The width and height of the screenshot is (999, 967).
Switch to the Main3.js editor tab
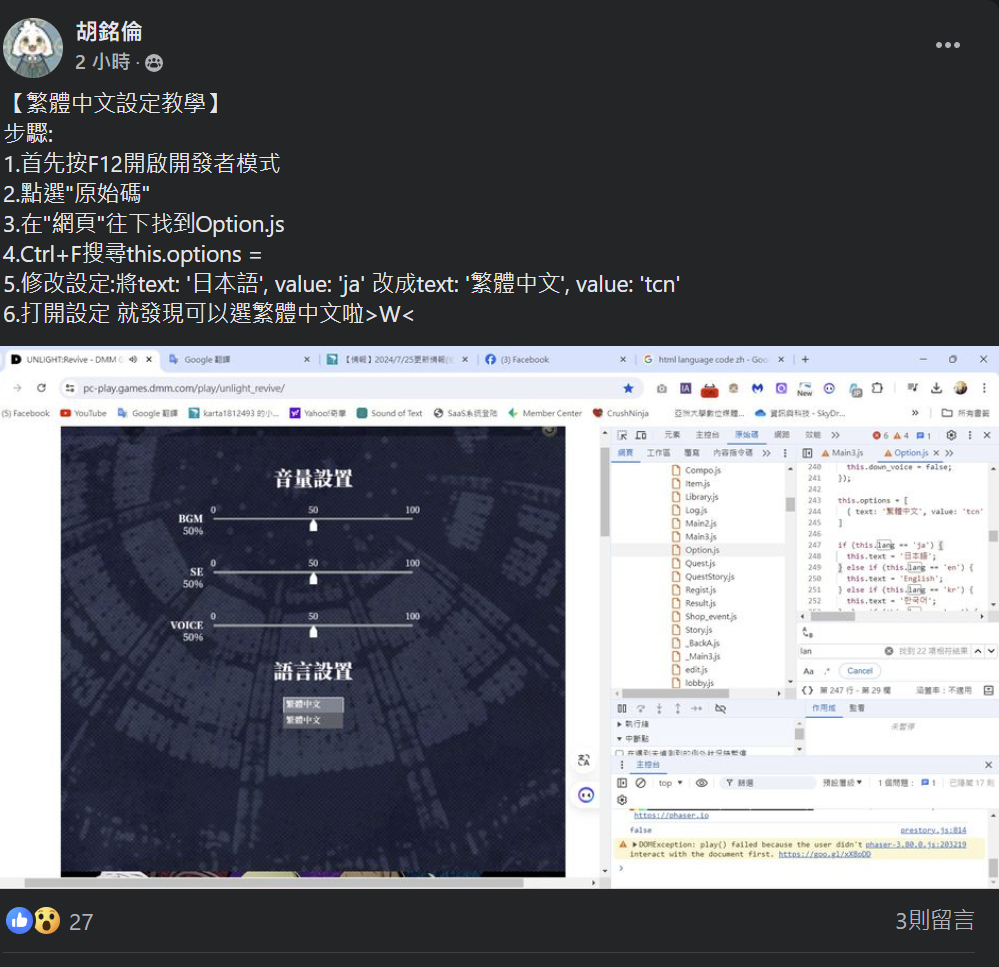click(842, 453)
